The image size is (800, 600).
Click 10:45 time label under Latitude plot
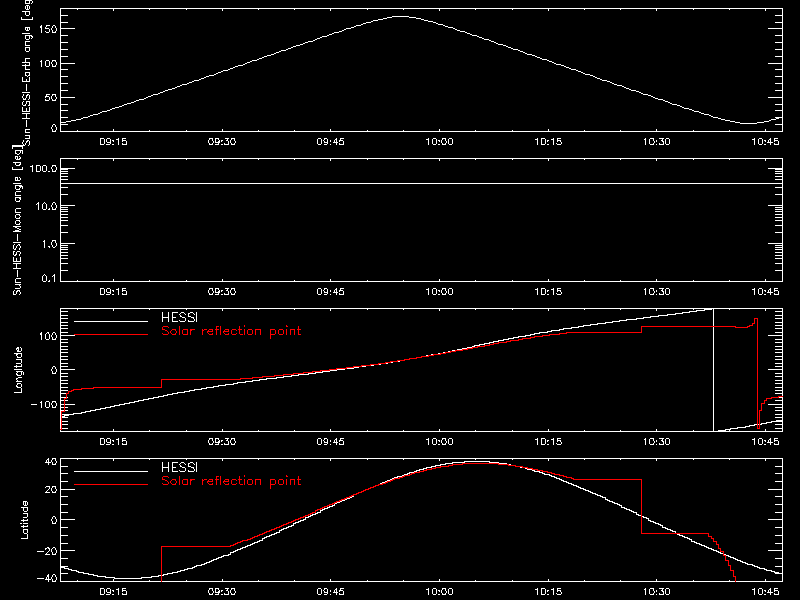[x=765, y=592]
